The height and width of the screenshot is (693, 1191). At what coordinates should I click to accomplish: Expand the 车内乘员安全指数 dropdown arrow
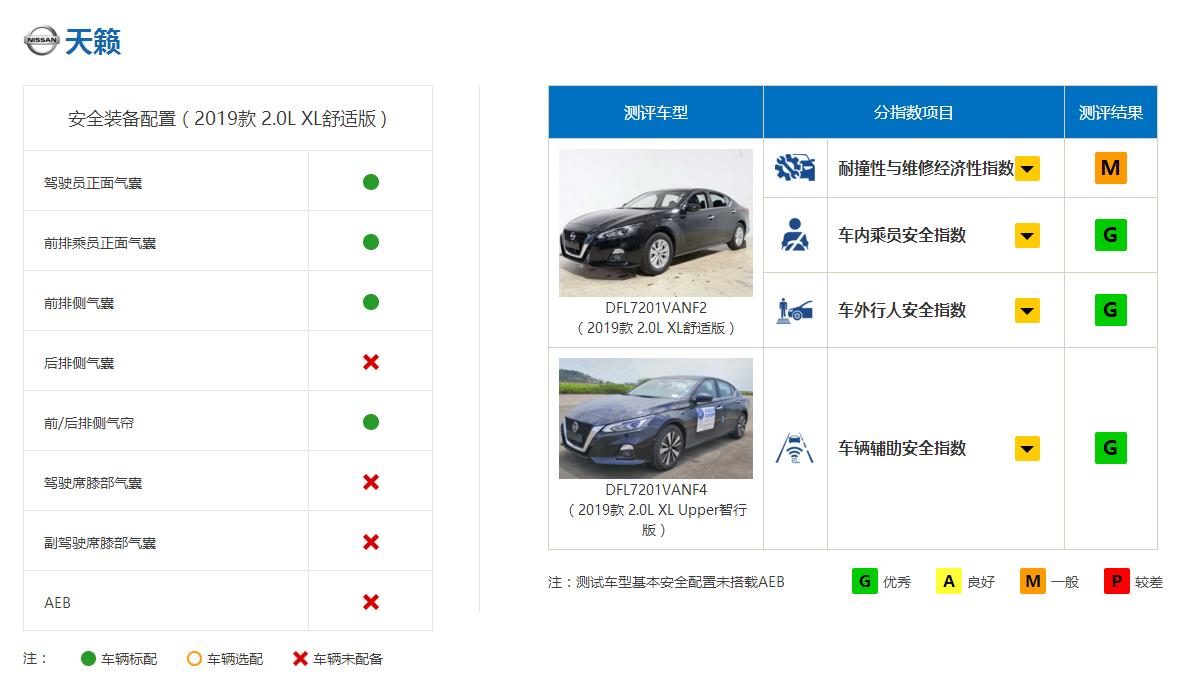click(1027, 236)
